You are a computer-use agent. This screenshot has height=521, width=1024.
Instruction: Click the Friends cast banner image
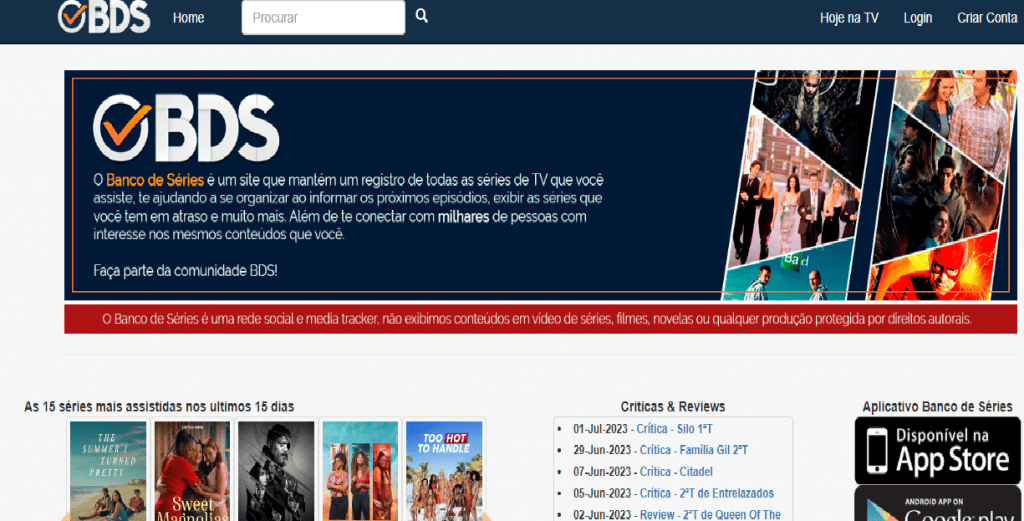(792, 191)
